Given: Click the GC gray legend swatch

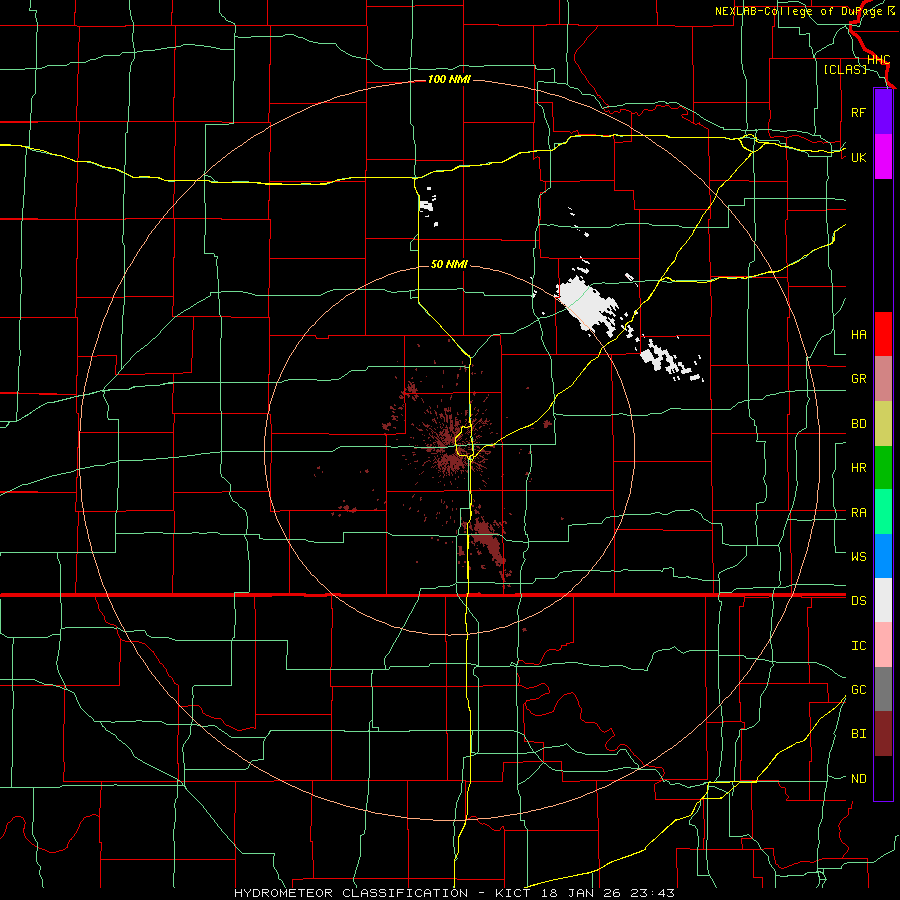Looking at the screenshot, I should click(x=883, y=689).
